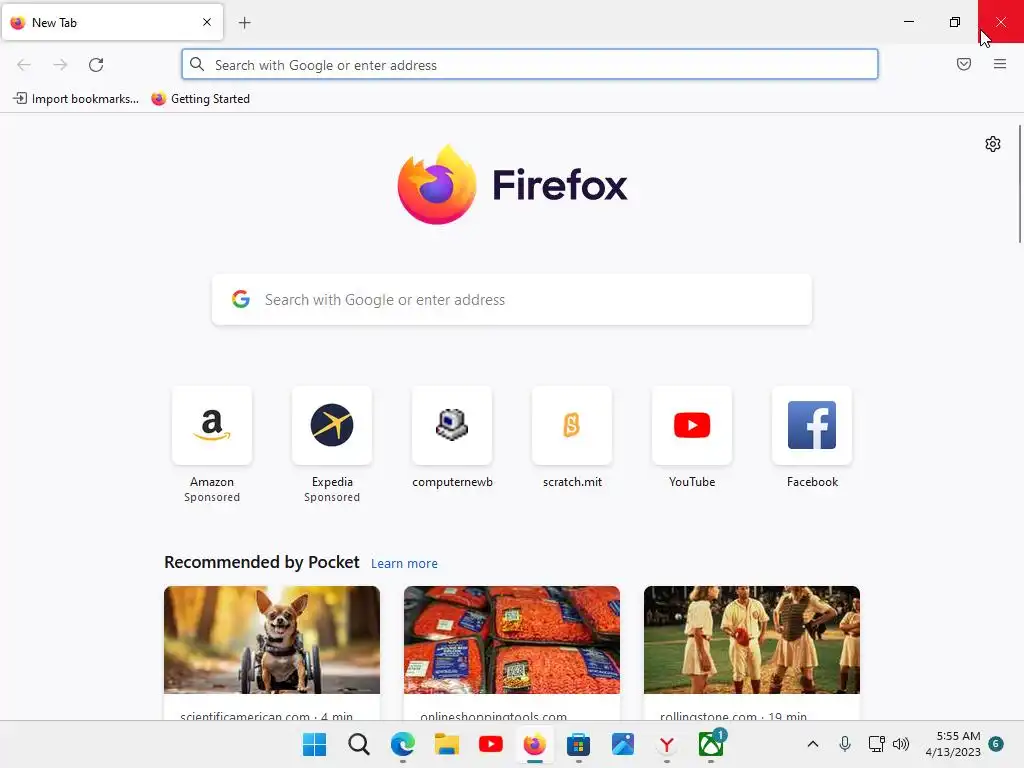Go back using the back arrow
The width and height of the screenshot is (1024, 768).
click(24, 65)
